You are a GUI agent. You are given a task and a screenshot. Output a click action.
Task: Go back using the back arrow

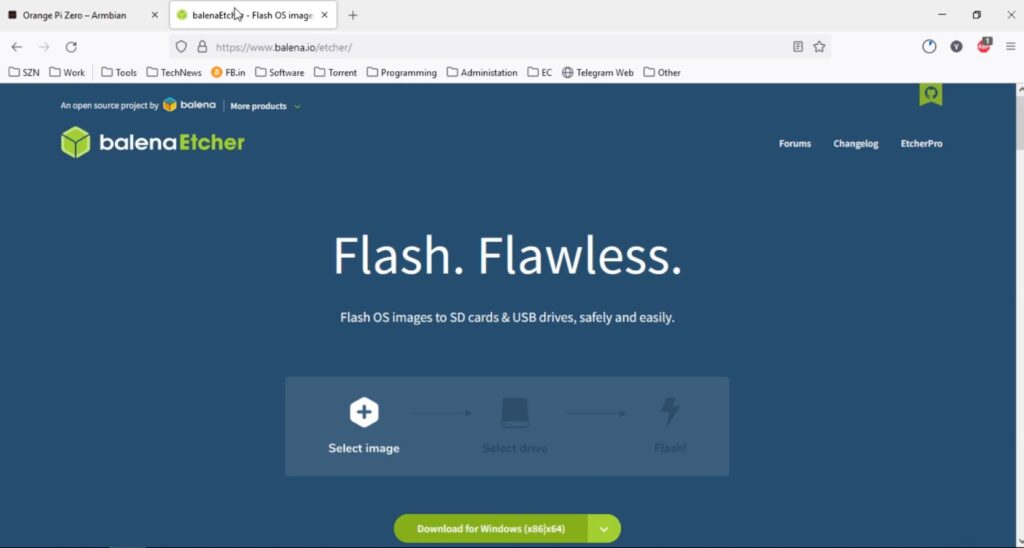coord(17,47)
